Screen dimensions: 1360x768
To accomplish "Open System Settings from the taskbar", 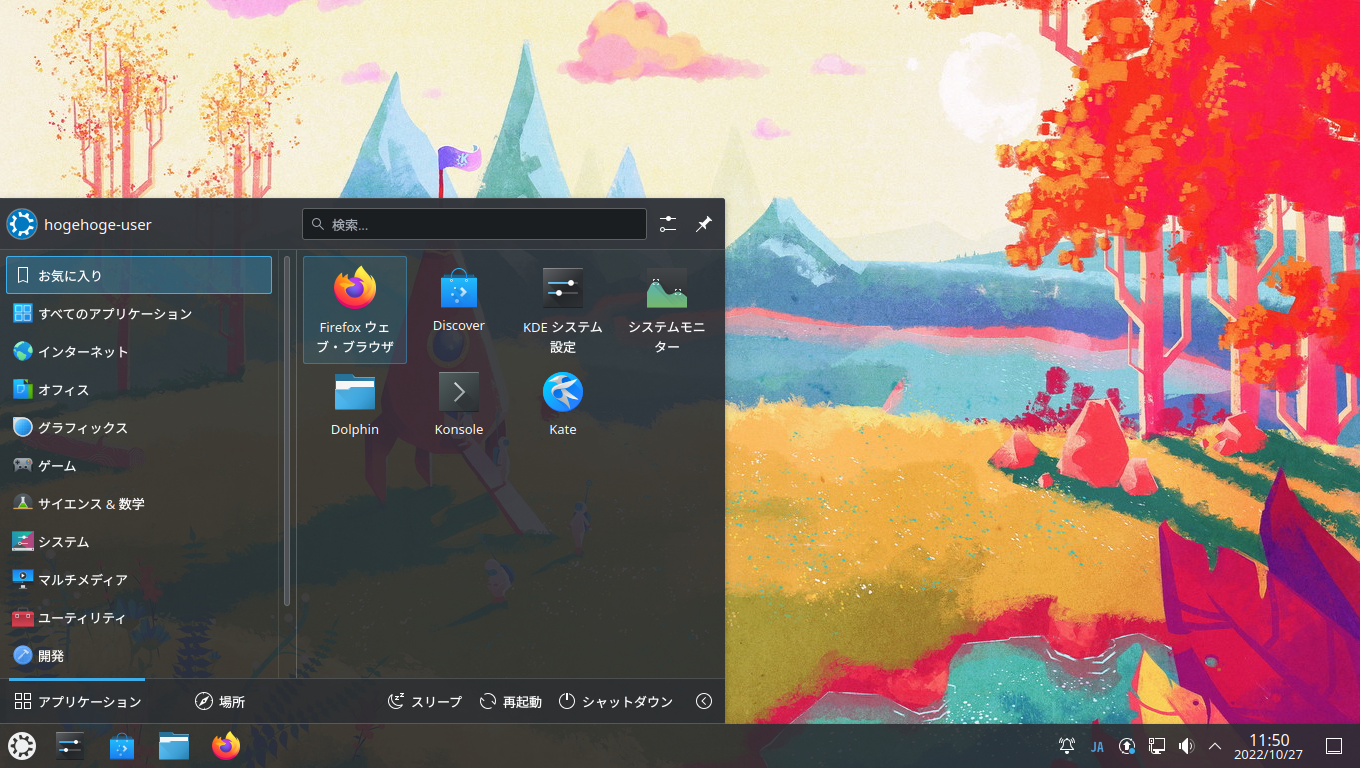I will coord(70,746).
